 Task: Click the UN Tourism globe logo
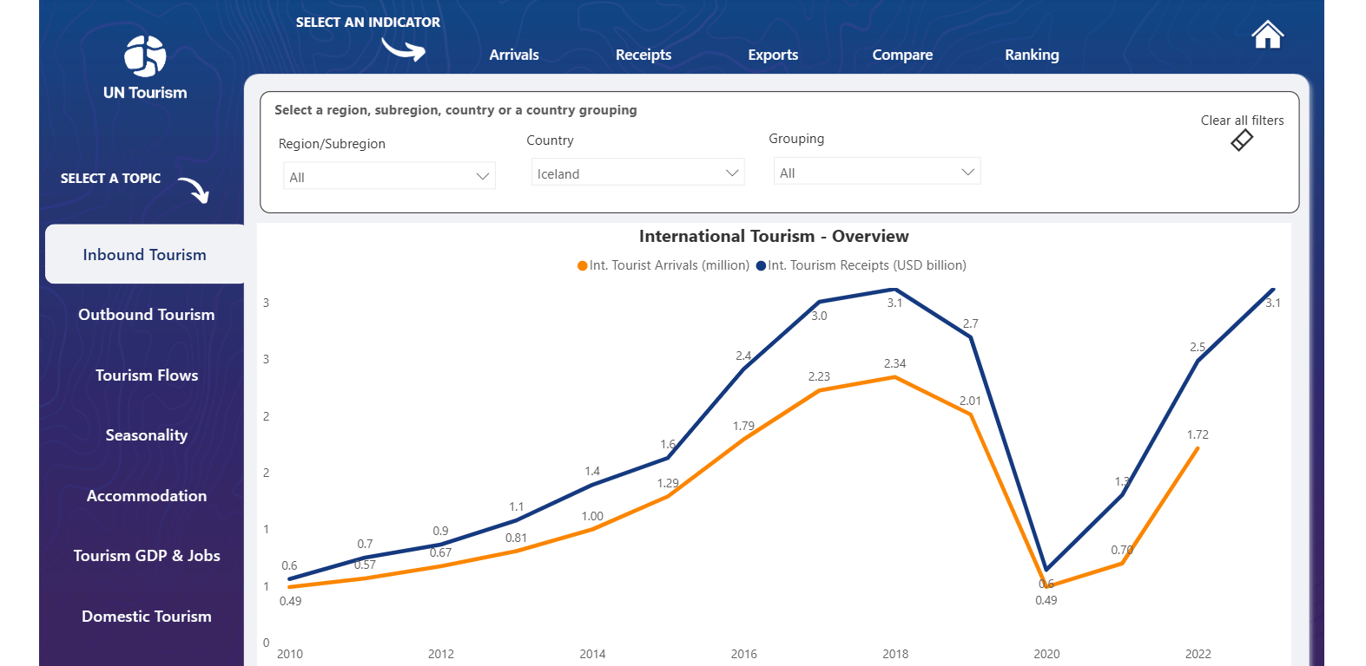[x=145, y=56]
